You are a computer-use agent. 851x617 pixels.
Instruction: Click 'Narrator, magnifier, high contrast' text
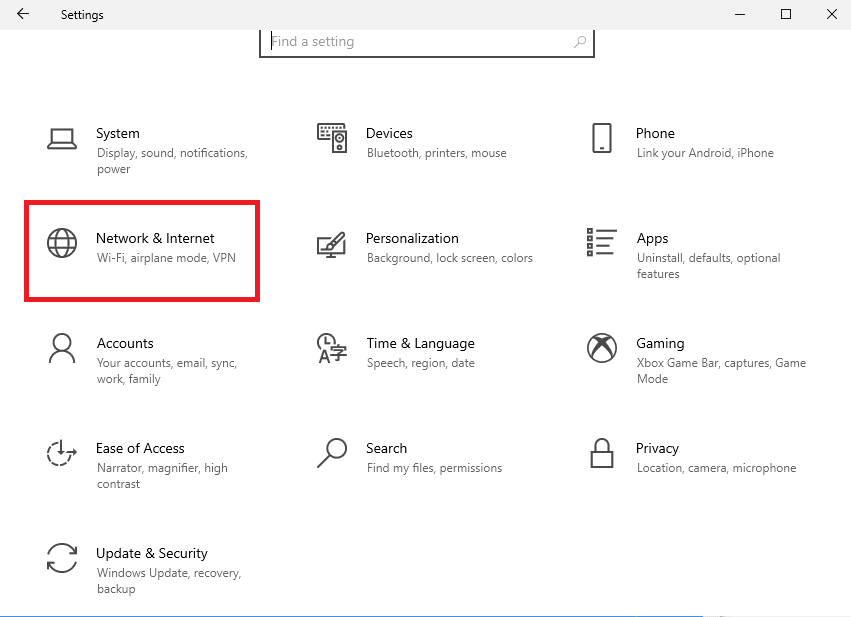(162, 476)
